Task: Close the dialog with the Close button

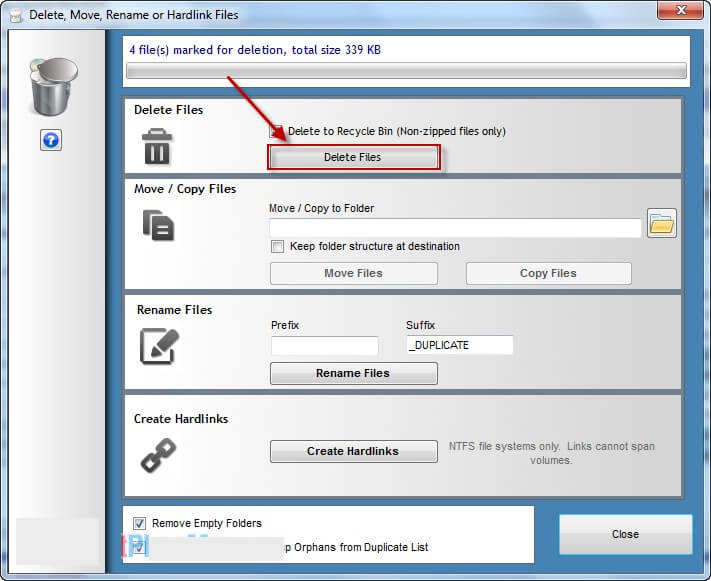Action: coord(625,534)
